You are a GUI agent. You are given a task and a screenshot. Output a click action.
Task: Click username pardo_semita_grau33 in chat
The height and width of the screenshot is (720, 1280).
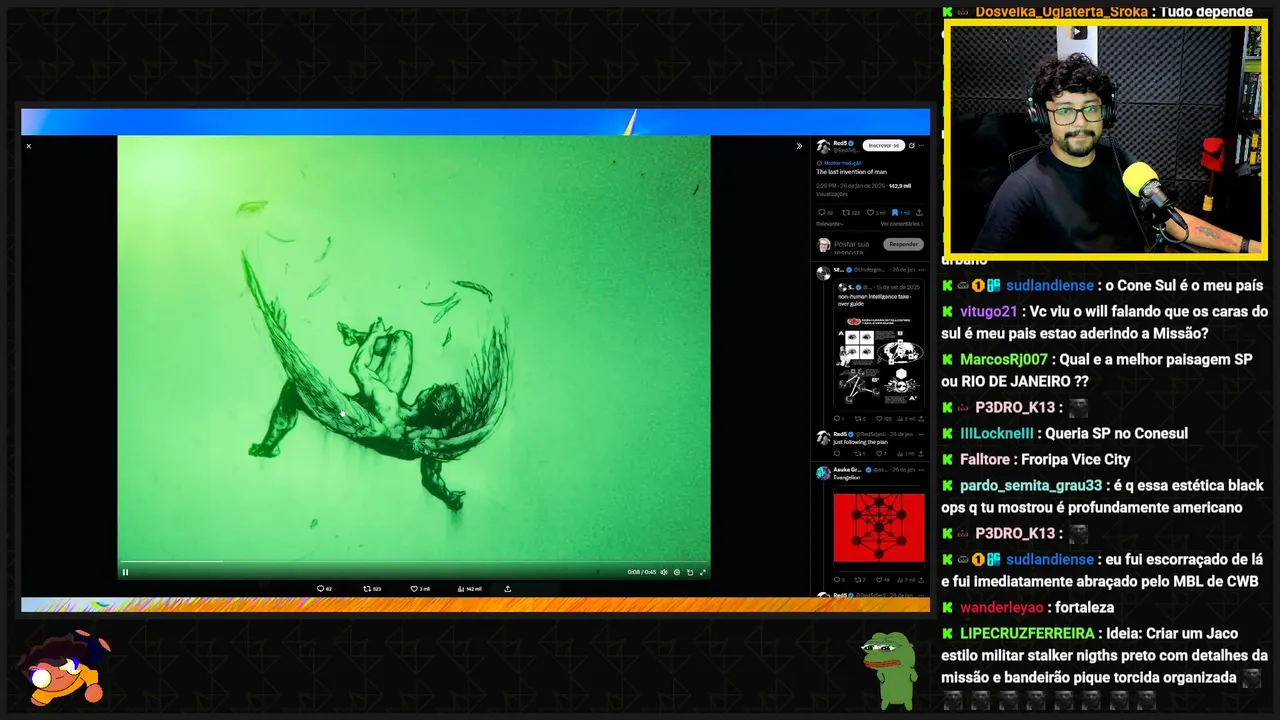pyautogui.click(x=1031, y=485)
